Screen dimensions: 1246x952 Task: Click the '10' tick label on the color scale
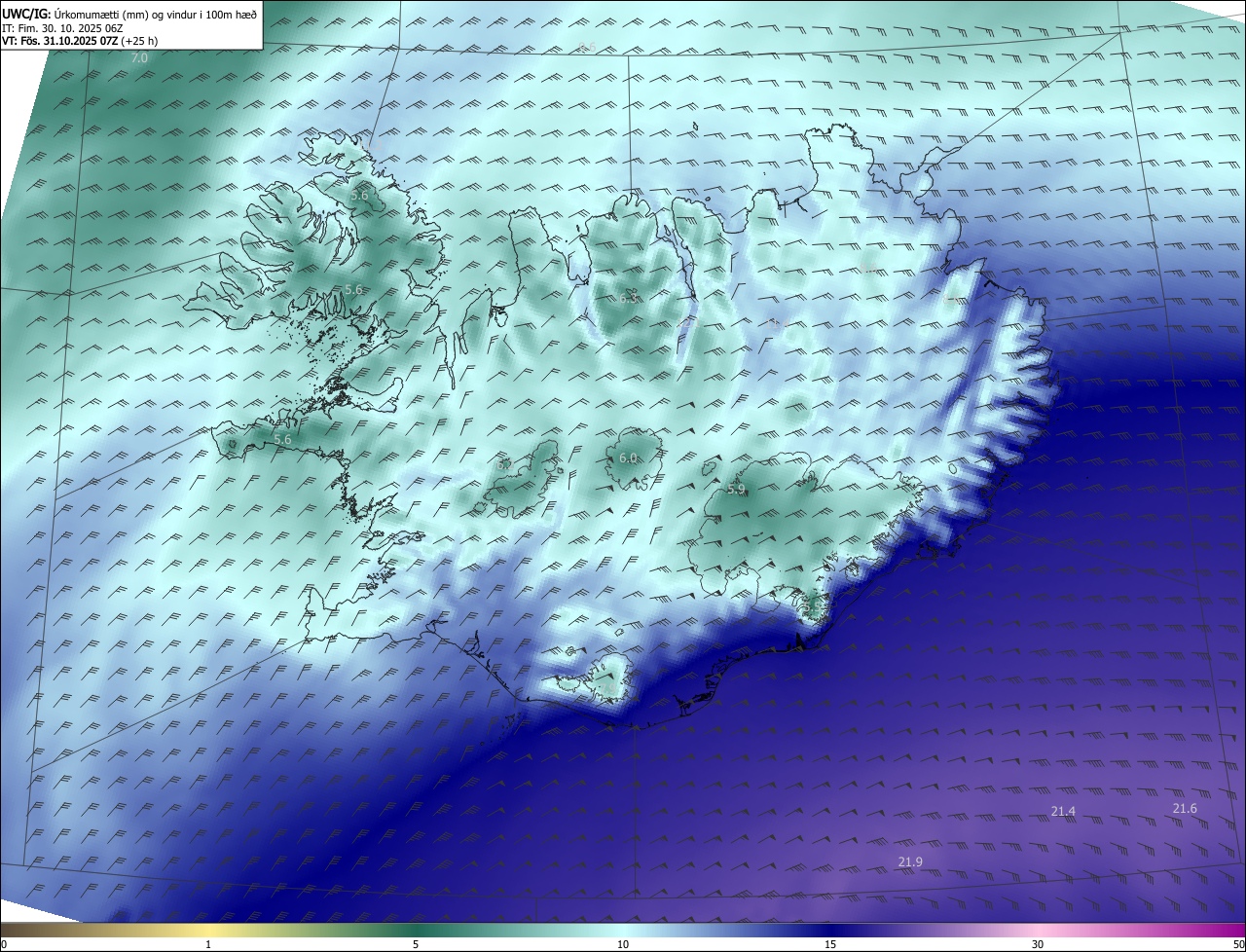pyautogui.click(x=623, y=944)
